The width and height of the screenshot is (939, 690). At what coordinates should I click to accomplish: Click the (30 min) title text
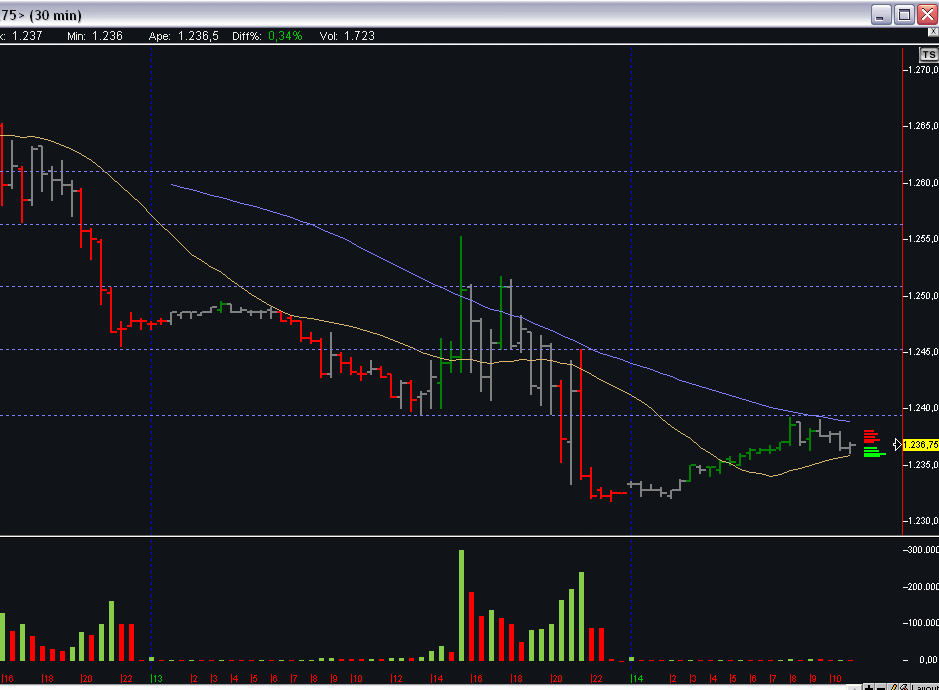tap(55, 16)
